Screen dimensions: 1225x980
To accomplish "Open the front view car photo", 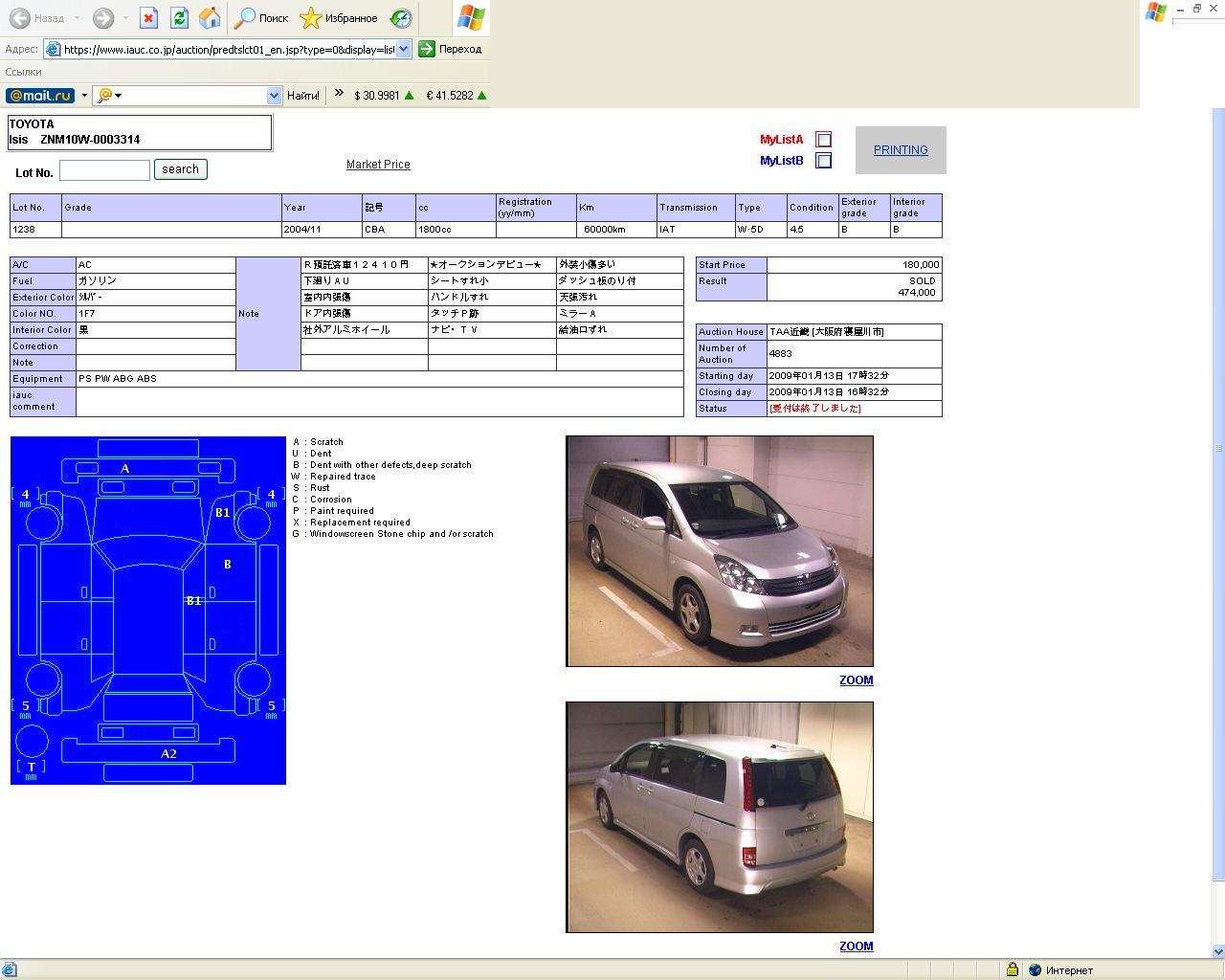I will (x=720, y=551).
